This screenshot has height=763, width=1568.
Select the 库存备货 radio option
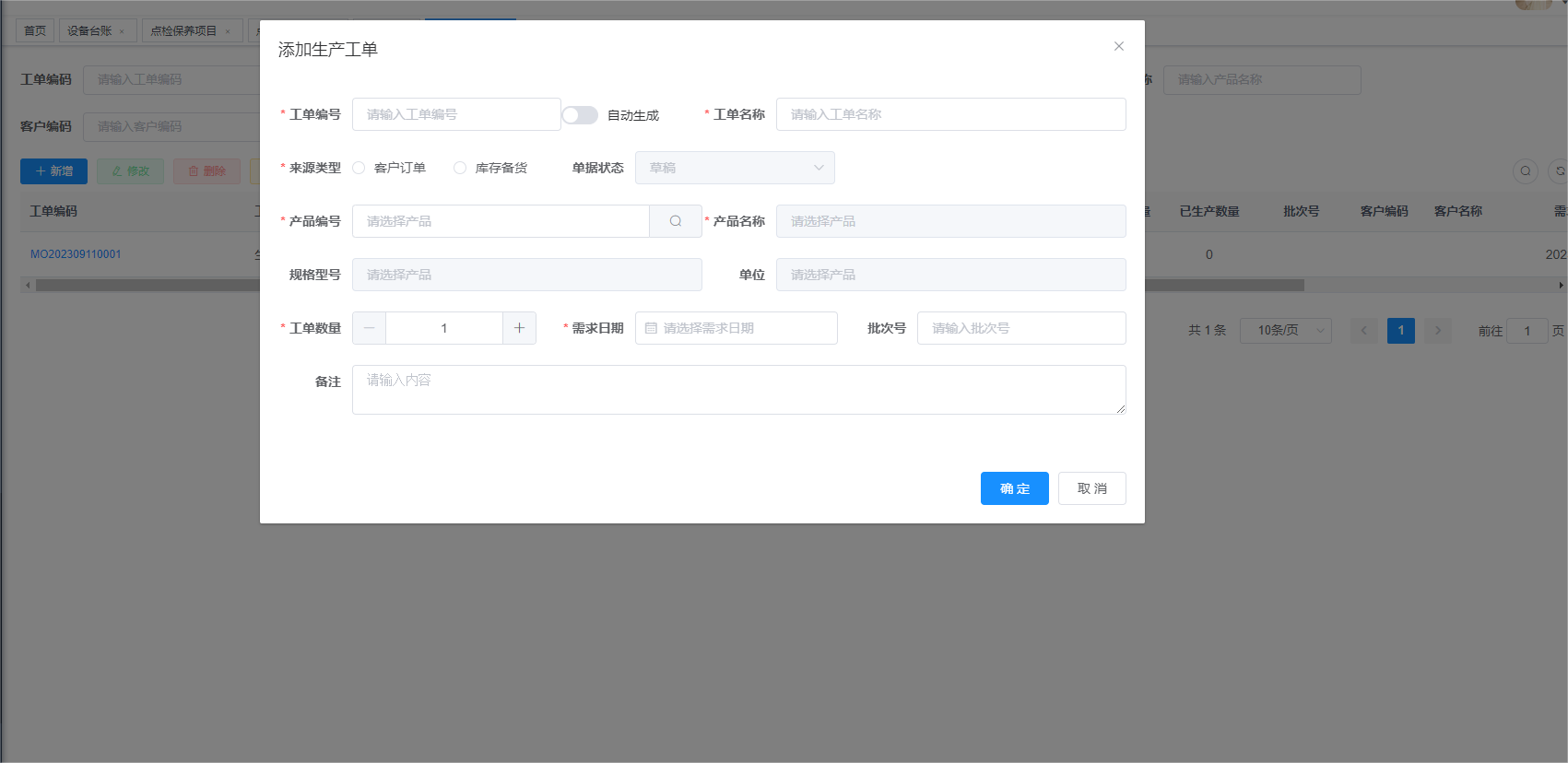click(x=460, y=168)
